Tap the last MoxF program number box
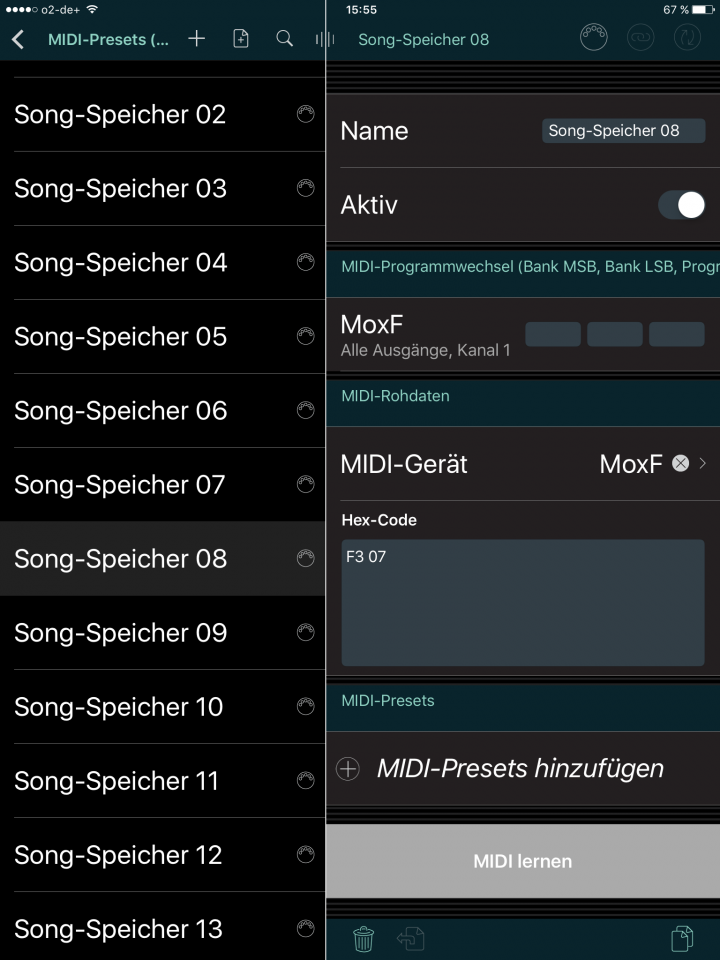 (677, 334)
